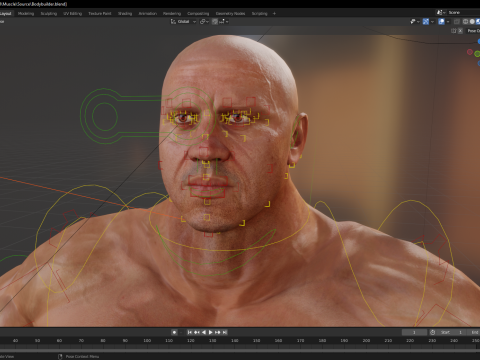480x360 pixels.
Task: Toggle viewport gizmos display
Action: 426,21
